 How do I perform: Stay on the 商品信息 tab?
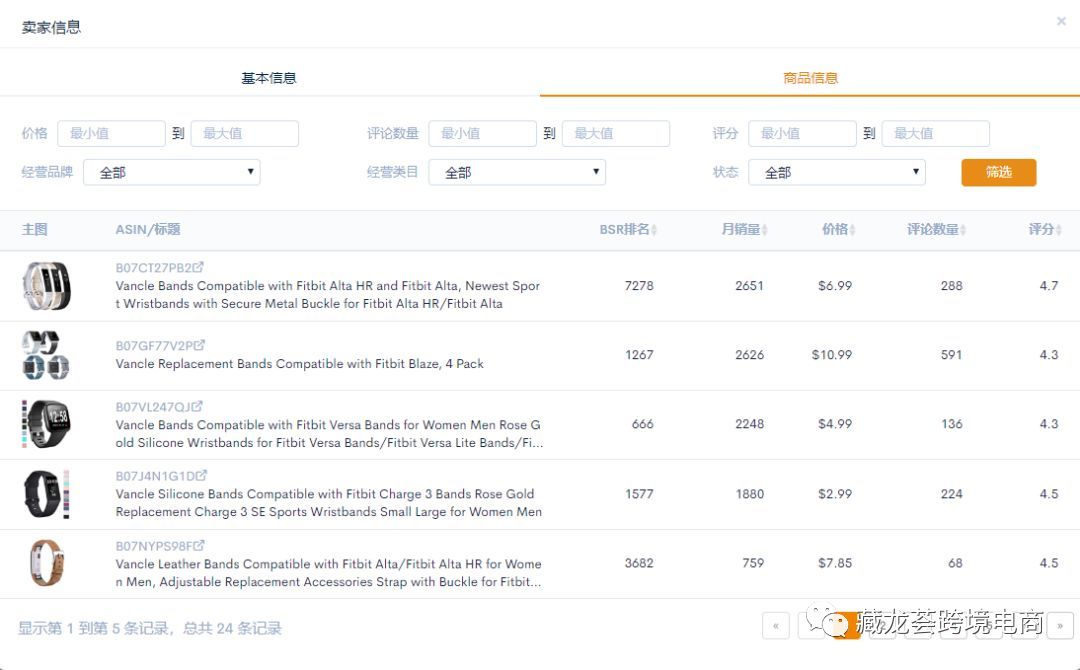coord(810,77)
